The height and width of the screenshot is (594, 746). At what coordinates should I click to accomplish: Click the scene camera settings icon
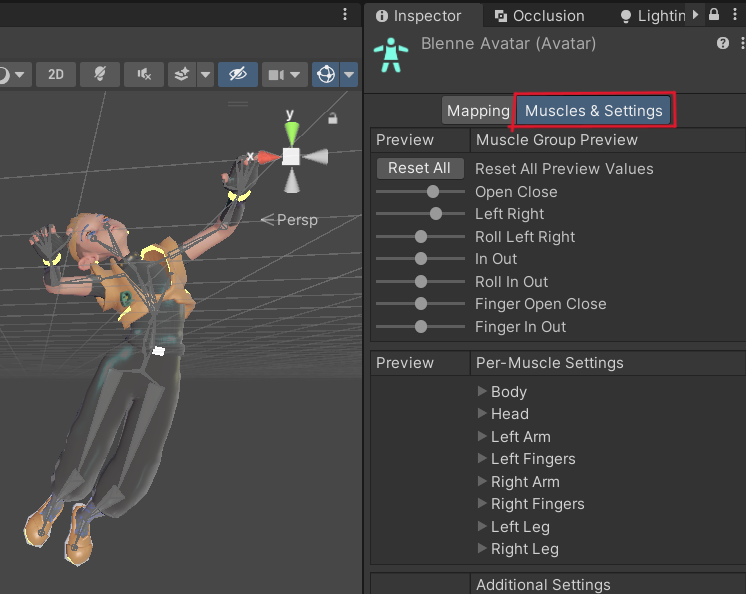pyautogui.click(x=277, y=74)
